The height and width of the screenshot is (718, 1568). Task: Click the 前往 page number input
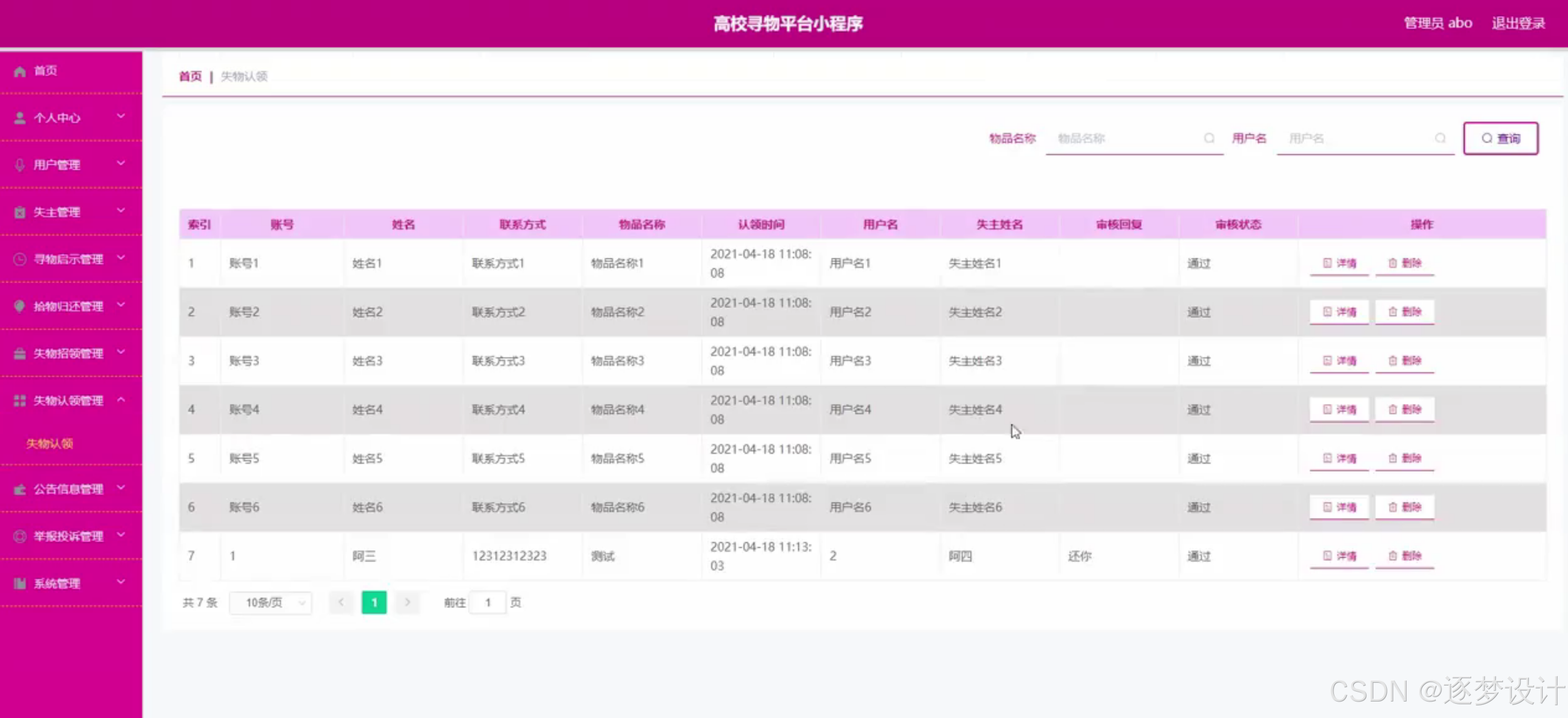pyautogui.click(x=488, y=603)
